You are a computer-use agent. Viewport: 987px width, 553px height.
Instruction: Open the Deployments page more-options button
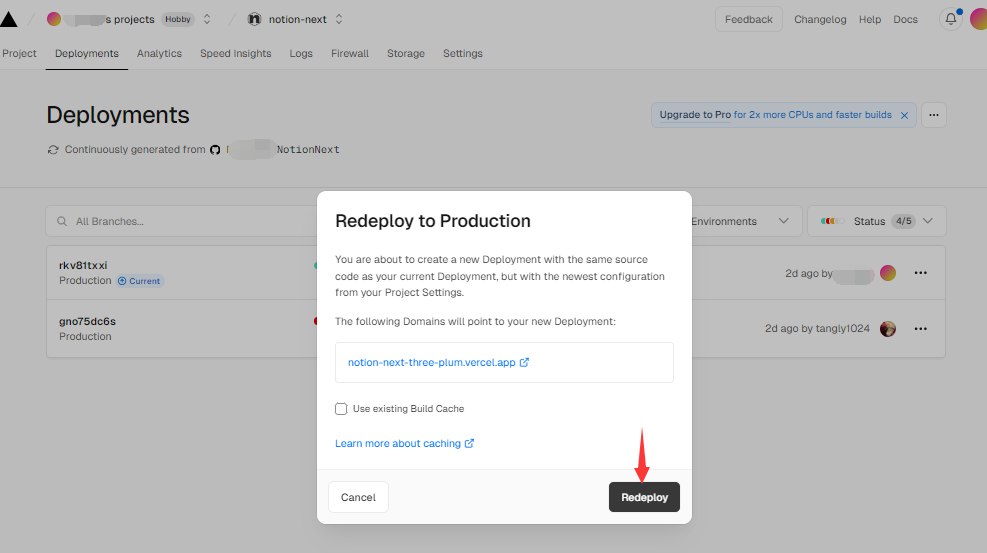933,115
